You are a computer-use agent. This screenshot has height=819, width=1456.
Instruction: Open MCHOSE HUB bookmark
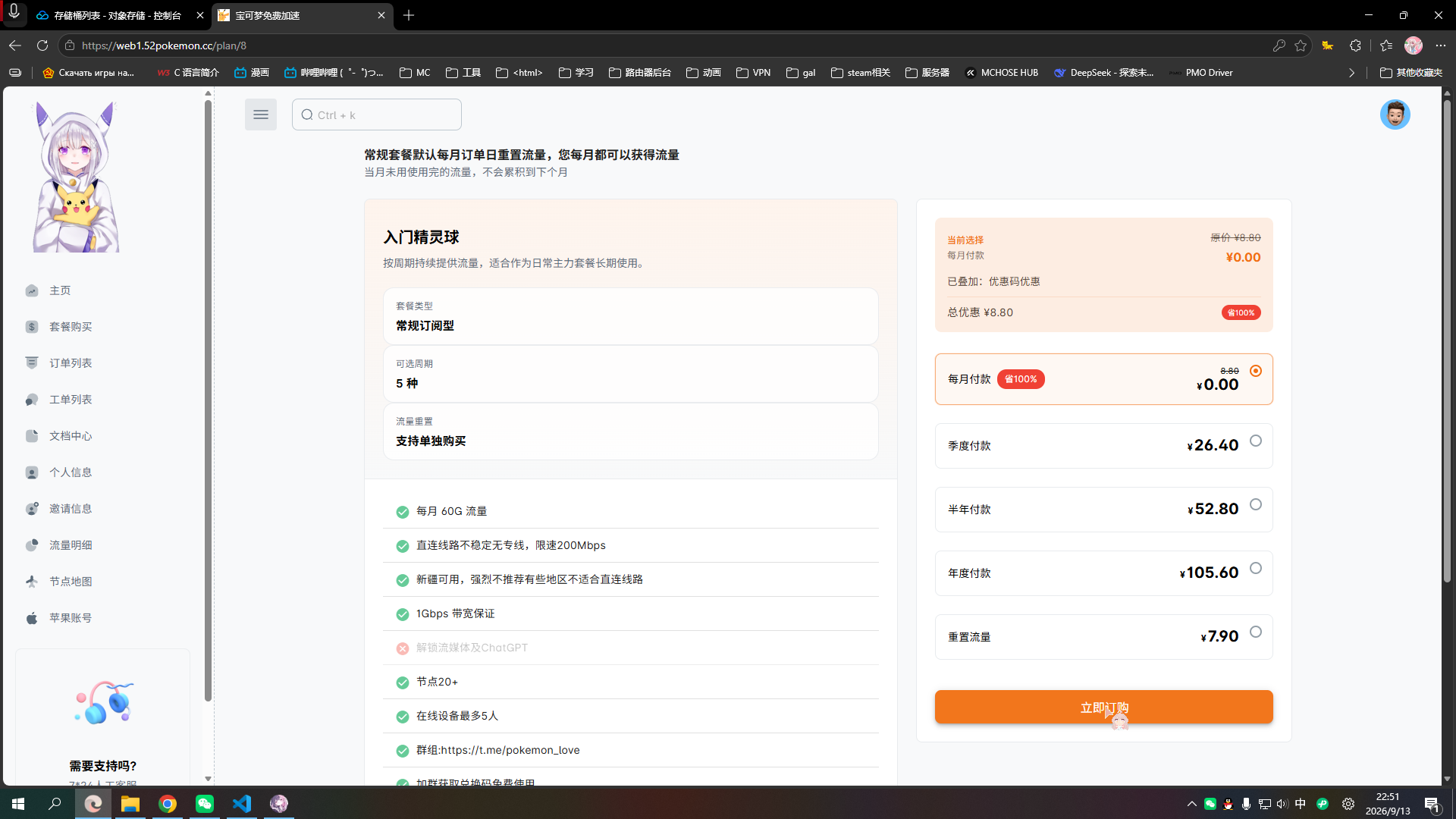pyautogui.click(x=1001, y=73)
